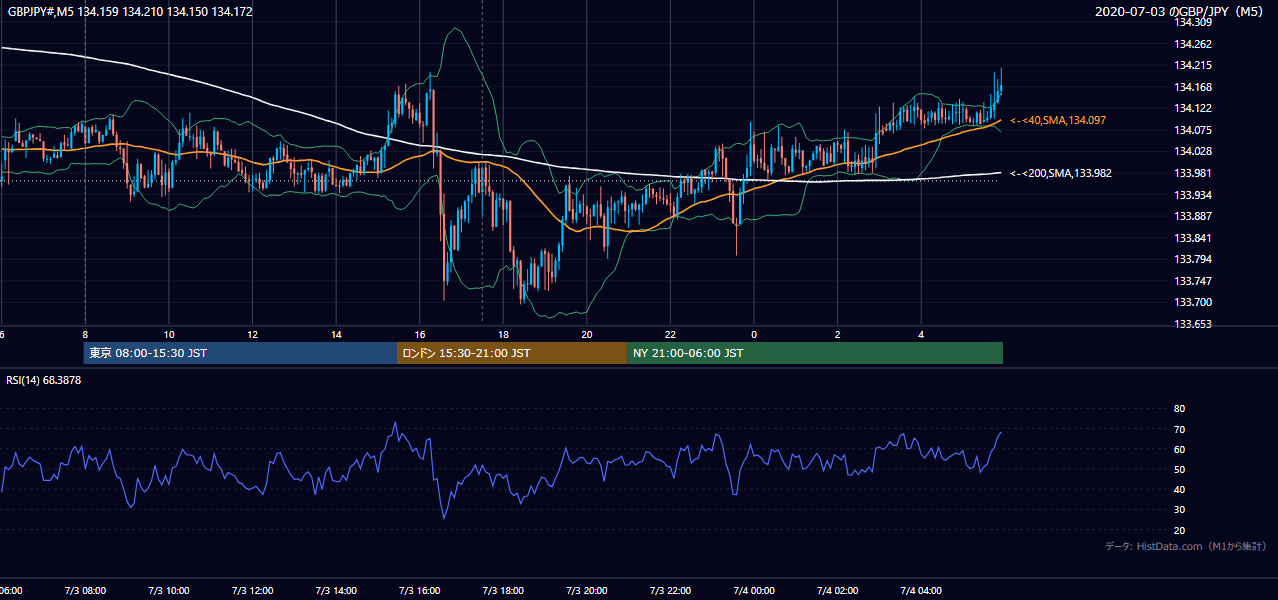This screenshot has height=600, width=1278.
Task: Click price axis value 133.981
Action: (1192, 173)
